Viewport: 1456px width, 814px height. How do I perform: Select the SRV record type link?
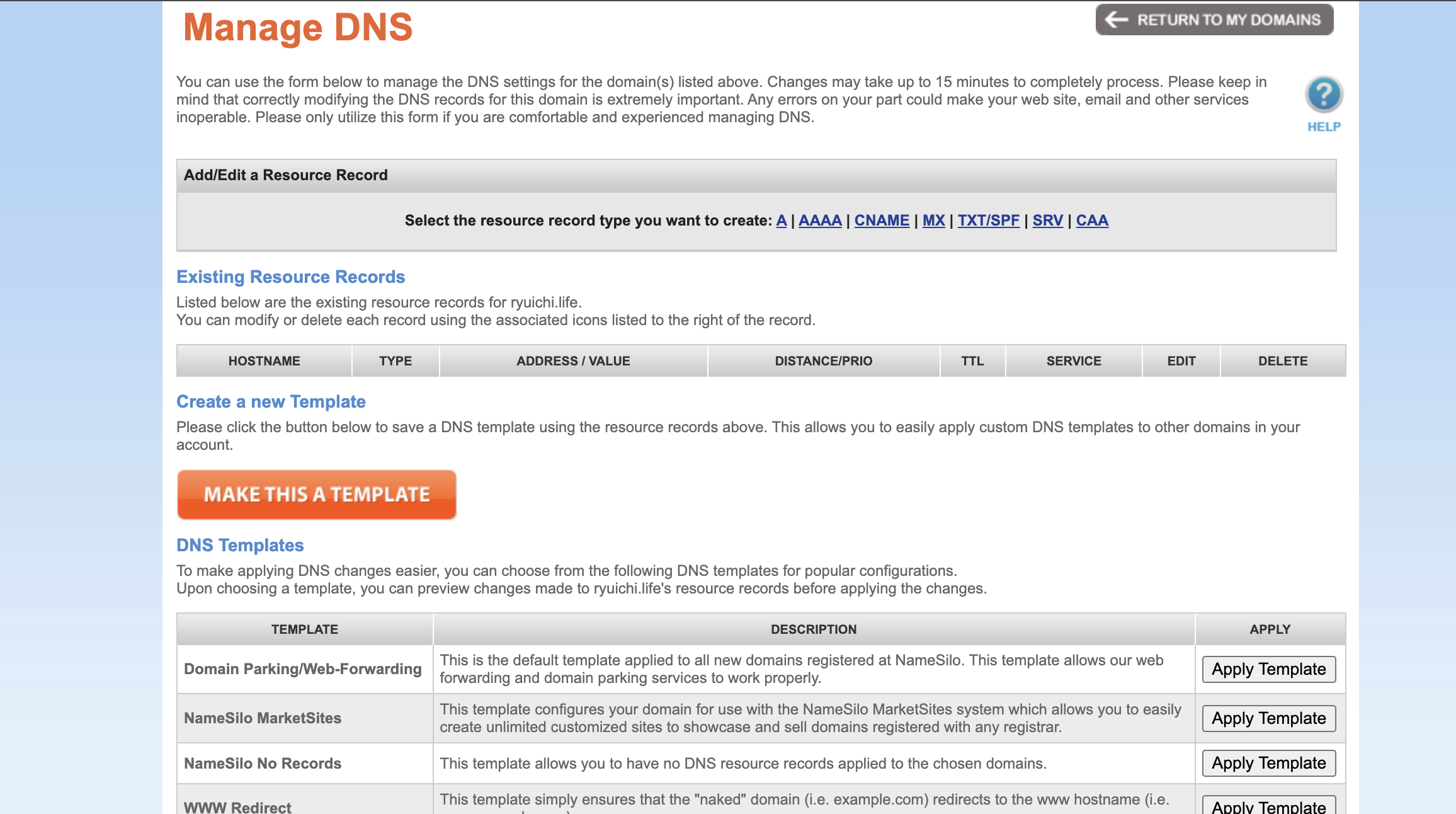point(1047,221)
